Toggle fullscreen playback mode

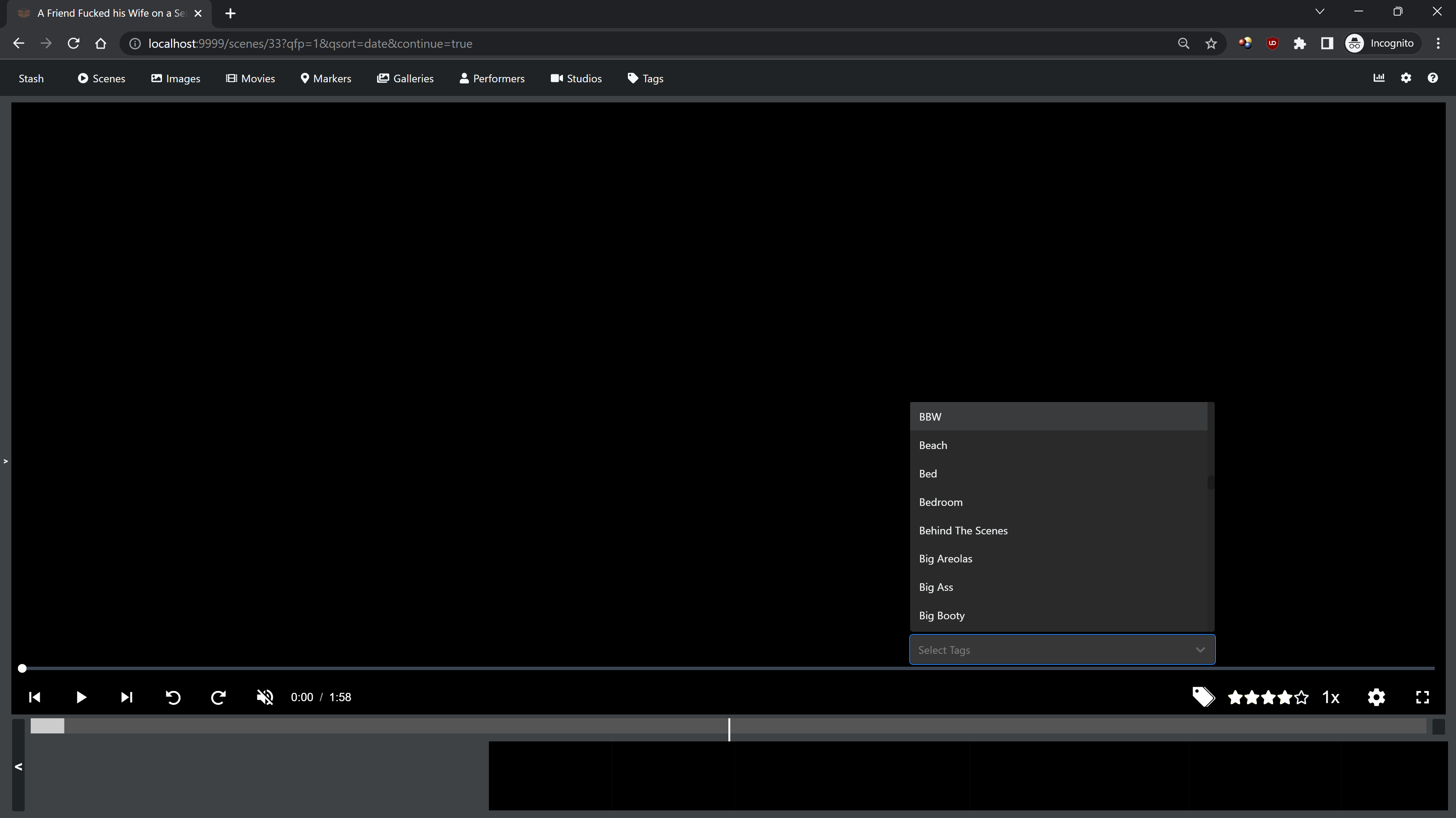[1423, 697]
